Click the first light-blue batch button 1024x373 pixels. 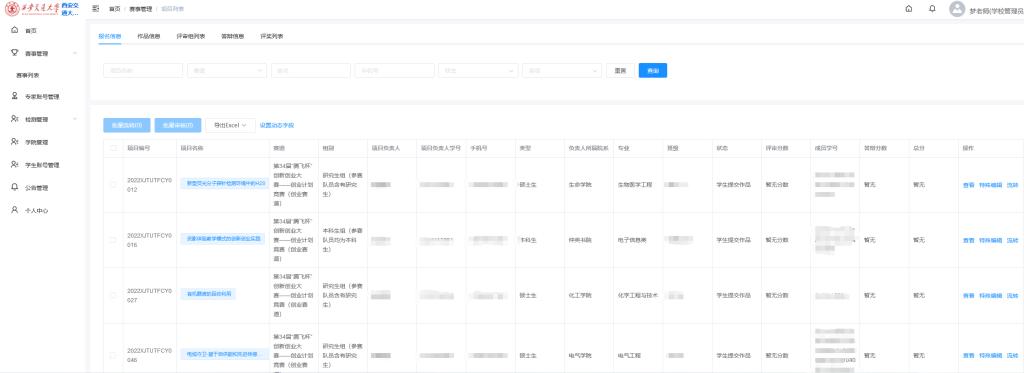coord(127,125)
